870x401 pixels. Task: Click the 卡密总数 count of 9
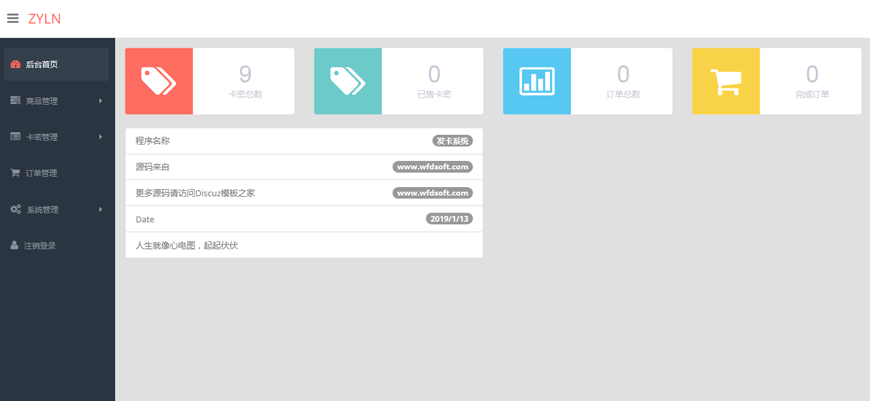coord(245,74)
